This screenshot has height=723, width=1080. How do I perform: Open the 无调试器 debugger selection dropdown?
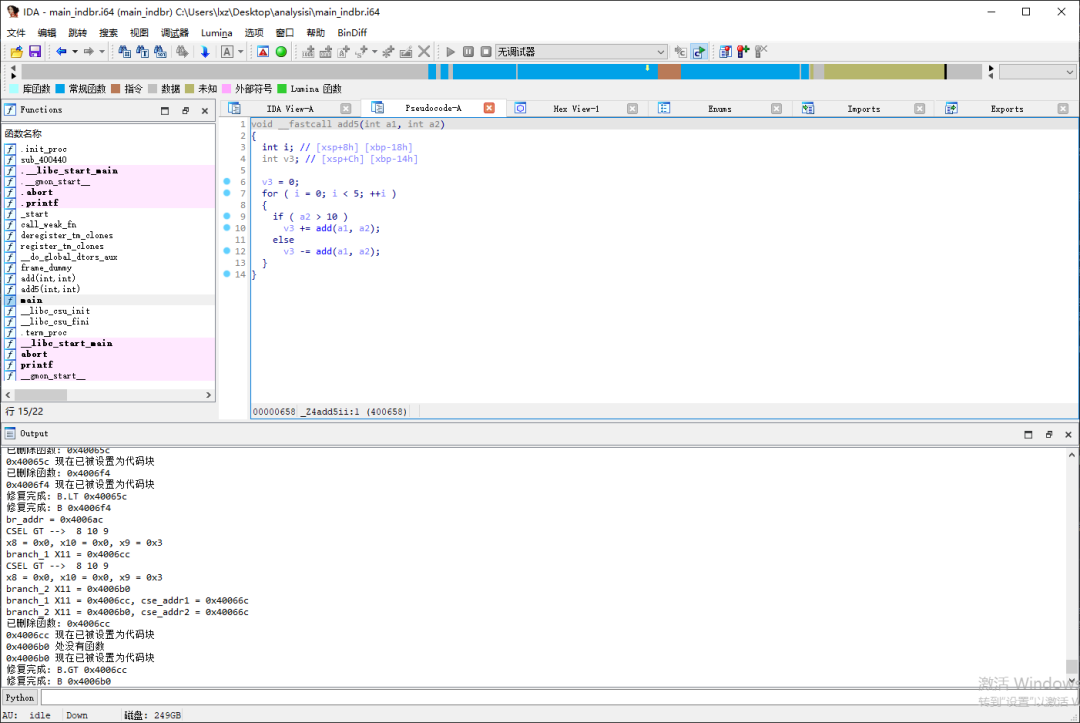pyautogui.click(x=581, y=52)
